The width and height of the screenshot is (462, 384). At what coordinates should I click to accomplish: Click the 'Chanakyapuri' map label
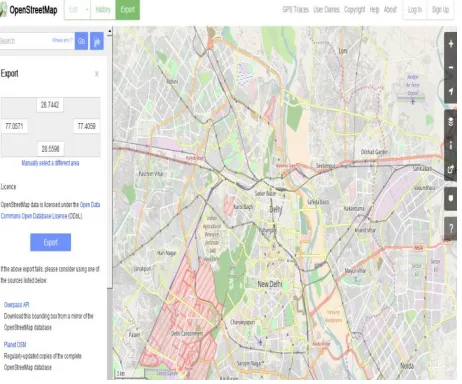point(243,322)
